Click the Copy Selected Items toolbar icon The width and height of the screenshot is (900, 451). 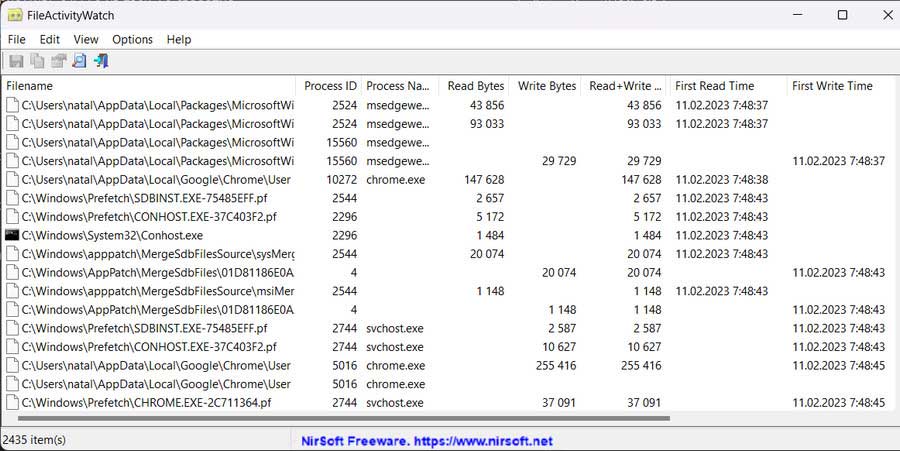point(37,61)
